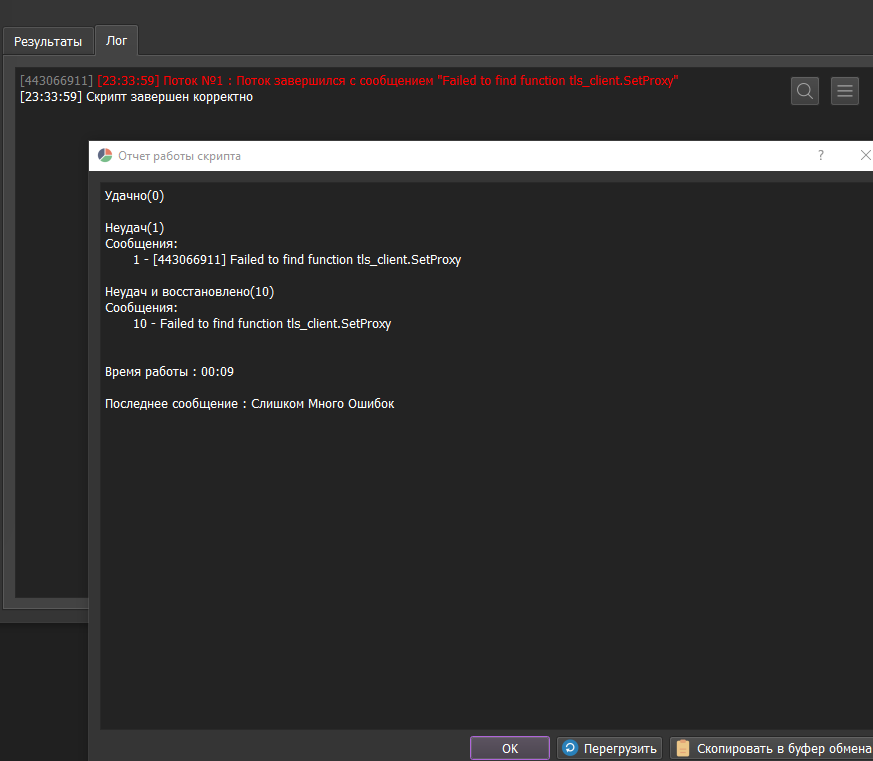Click thread ID [443066911] in the log
873x761 pixels.
point(56,80)
